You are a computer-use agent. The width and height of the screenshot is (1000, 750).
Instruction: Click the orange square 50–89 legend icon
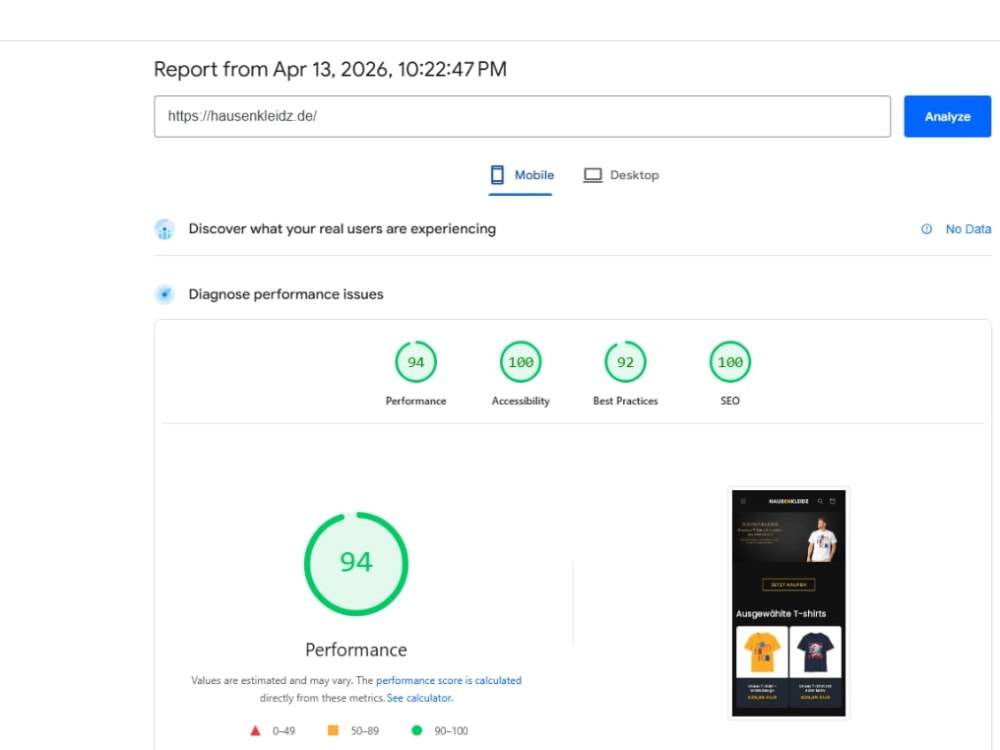tap(333, 730)
